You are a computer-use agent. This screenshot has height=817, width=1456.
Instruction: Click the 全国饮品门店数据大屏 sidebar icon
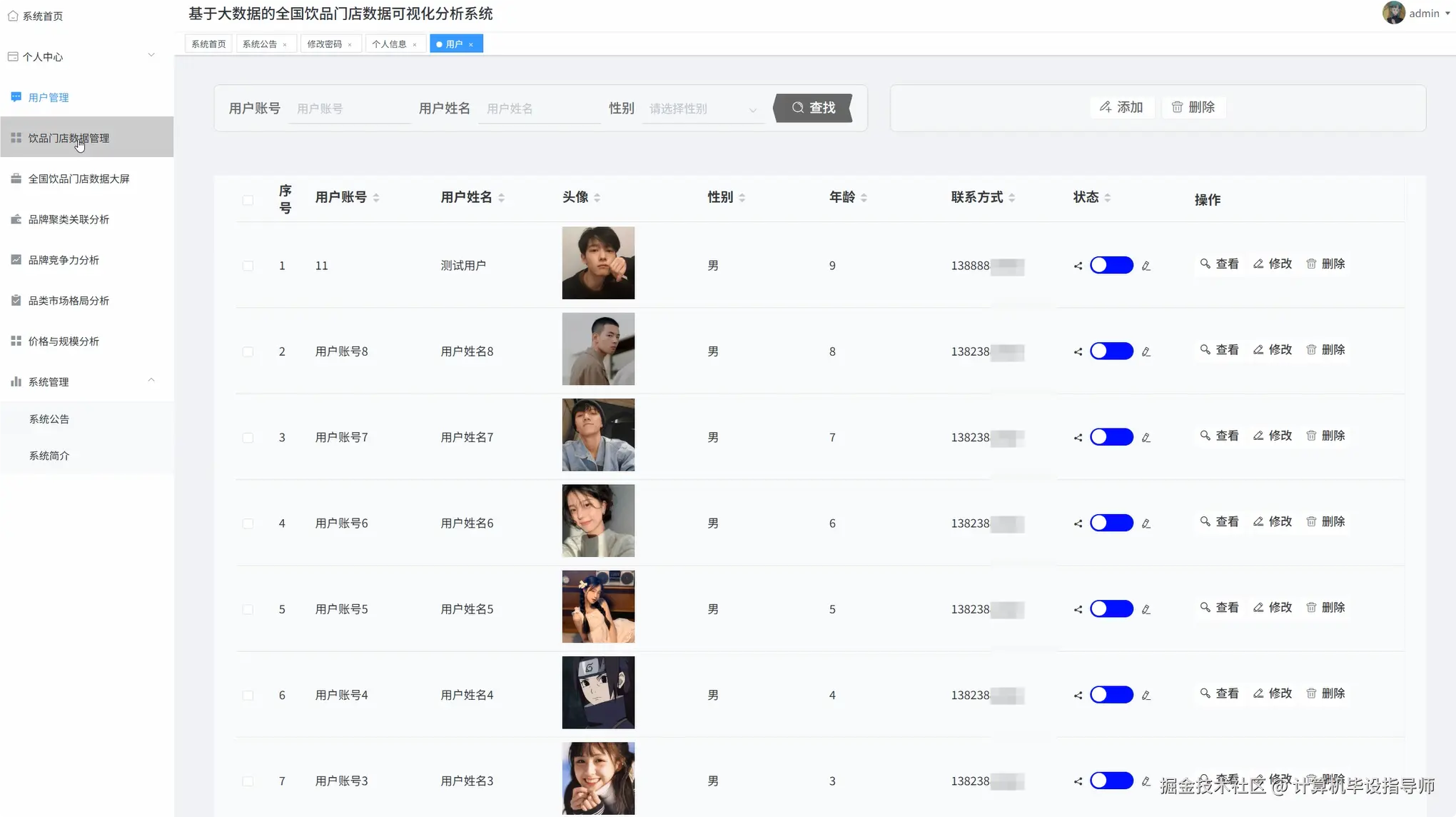16,179
